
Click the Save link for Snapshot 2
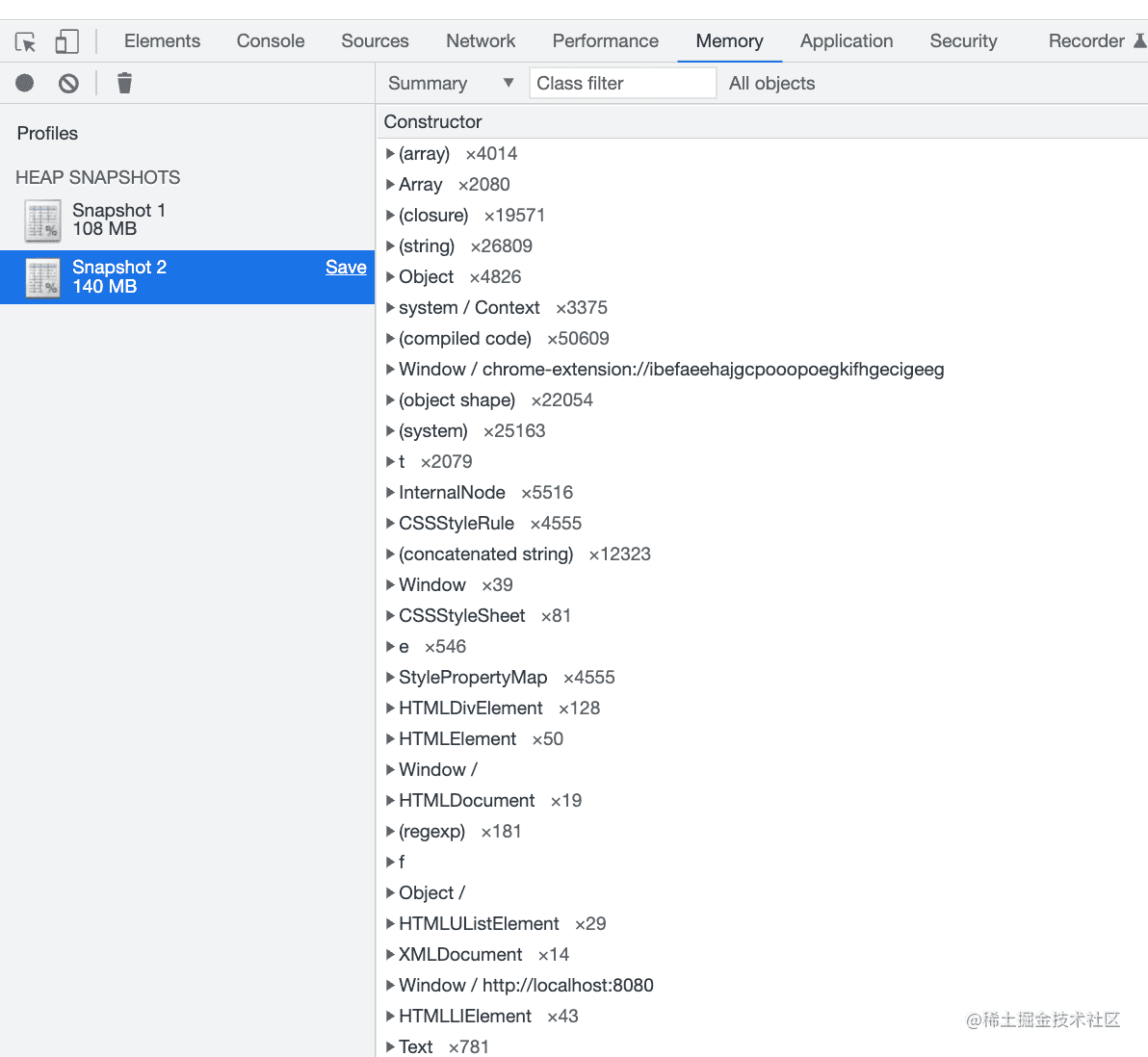point(346,268)
